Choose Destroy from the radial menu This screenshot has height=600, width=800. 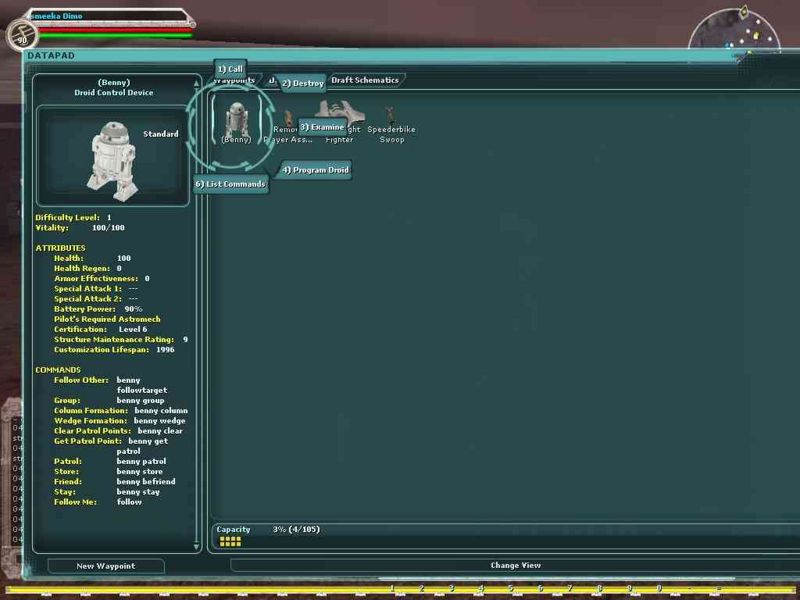(301, 84)
